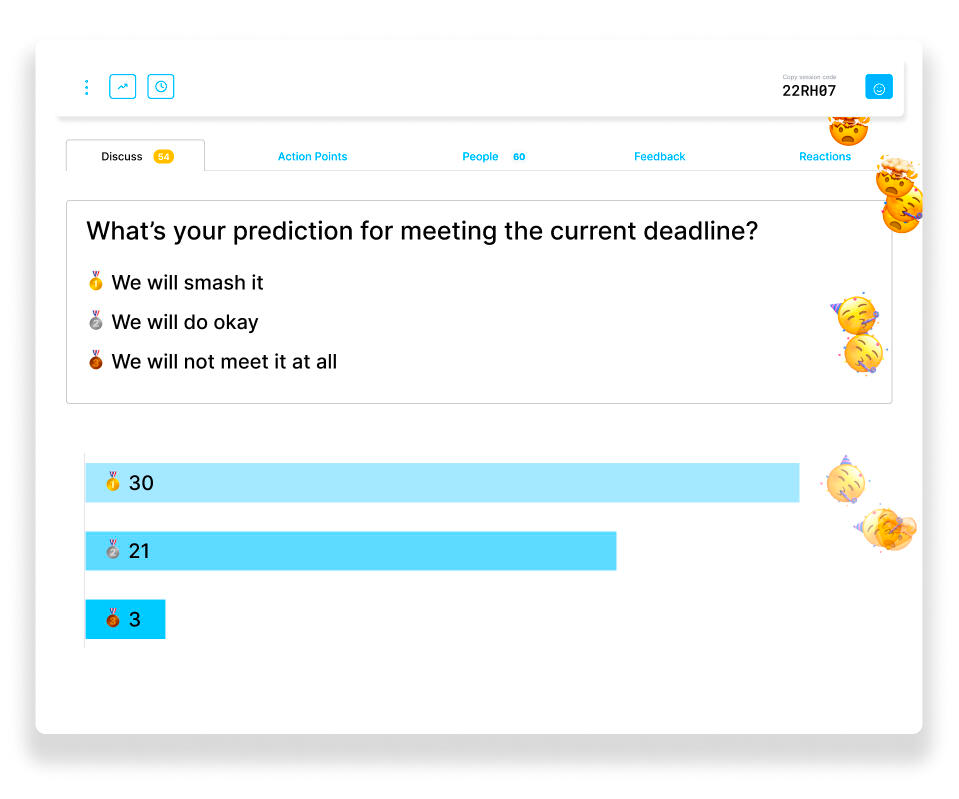This screenshot has height=799, width=959.
Task: Copy the session code 22RH07
Action: click(808, 91)
